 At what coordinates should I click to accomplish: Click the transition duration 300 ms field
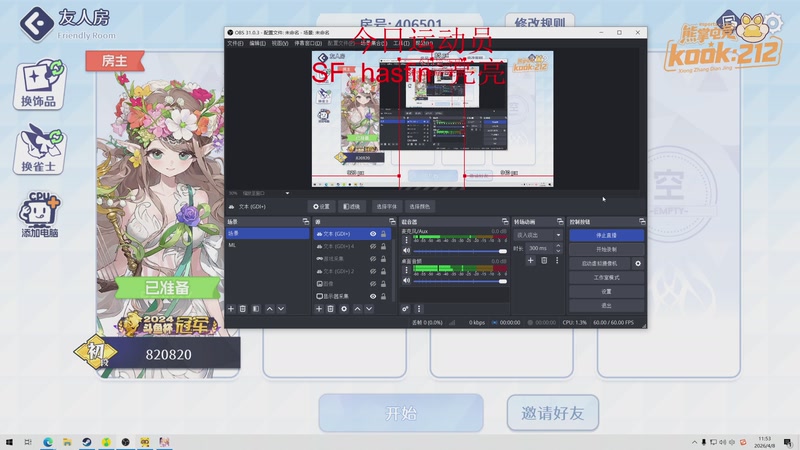click(540, 248)
